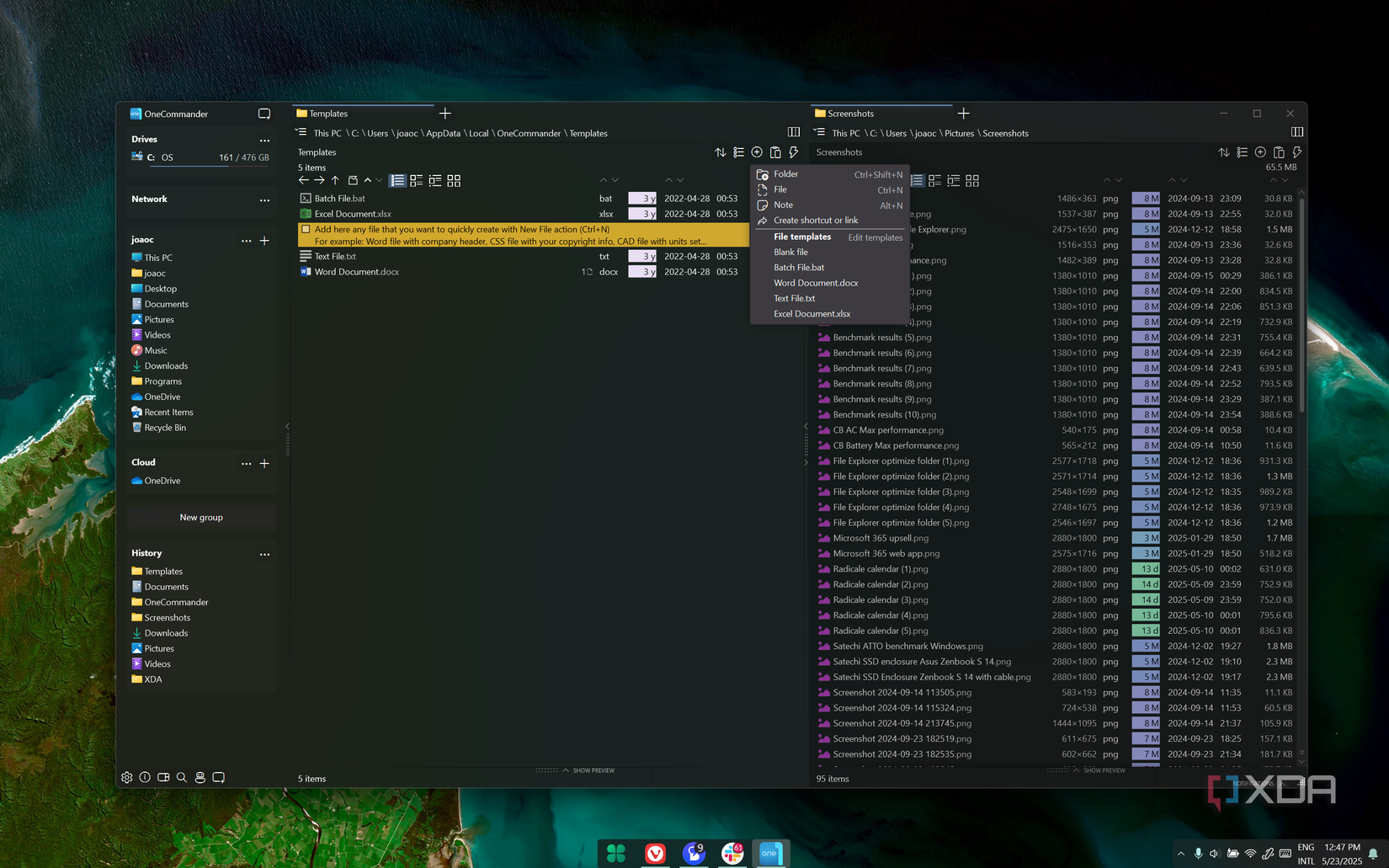The image size is (1389, 868).
Task: Open OneCommander from the Windows taskbar
Action: [x=769, y=853]
